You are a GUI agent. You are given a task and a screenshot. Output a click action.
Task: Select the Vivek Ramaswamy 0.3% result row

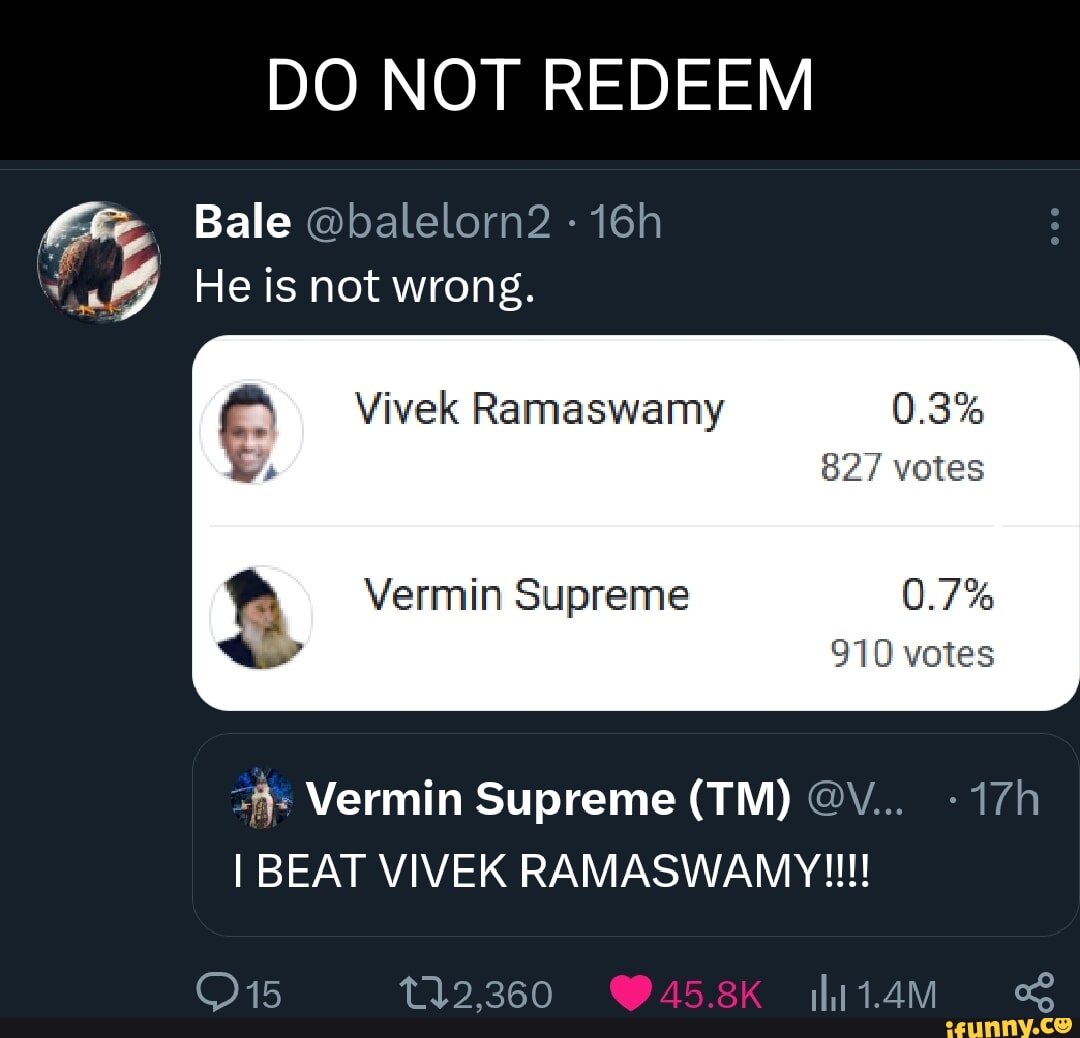(x=635, y=432)
